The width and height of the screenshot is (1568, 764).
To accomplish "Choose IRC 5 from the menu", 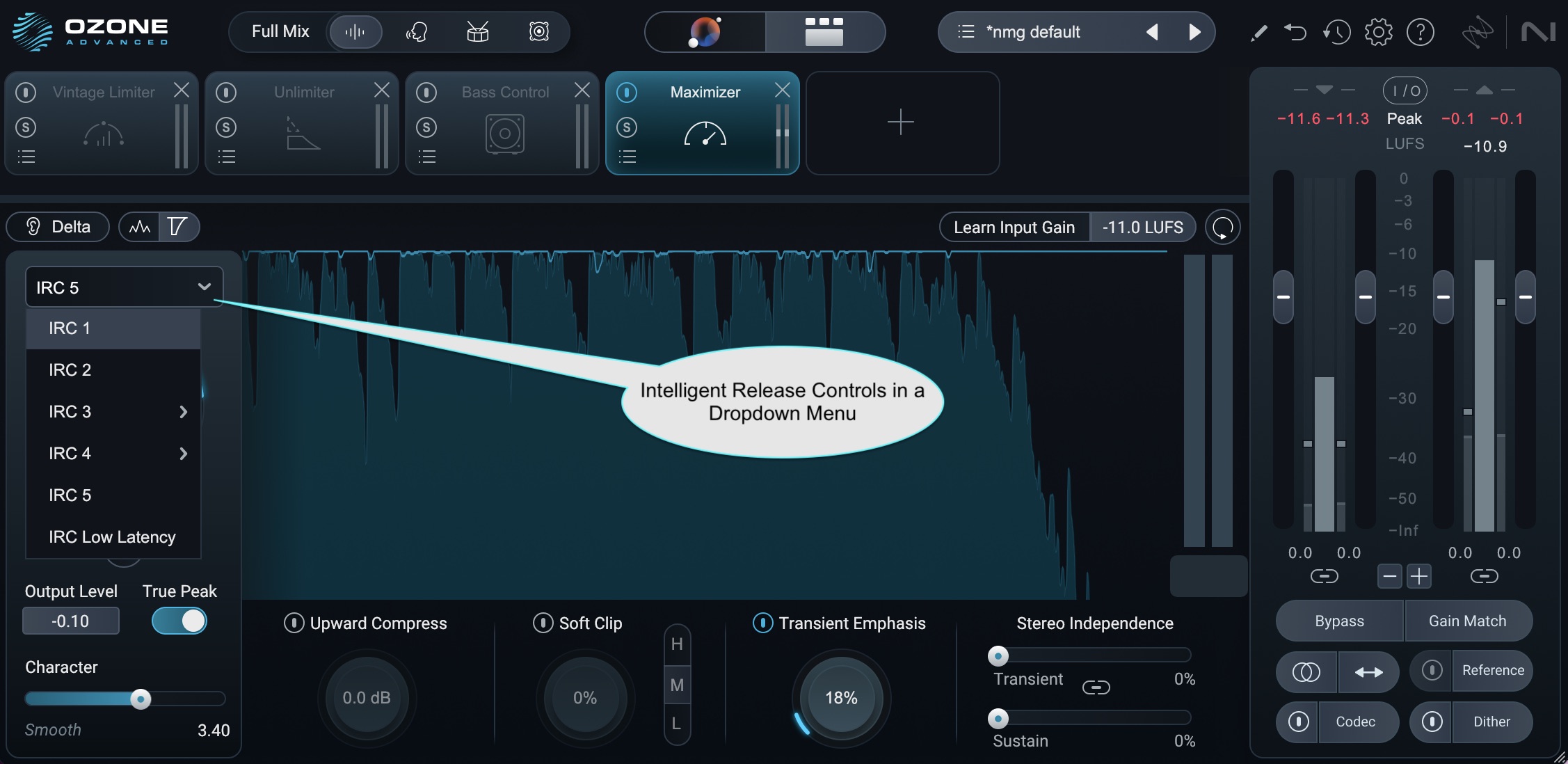I will [x=113, y=495].
